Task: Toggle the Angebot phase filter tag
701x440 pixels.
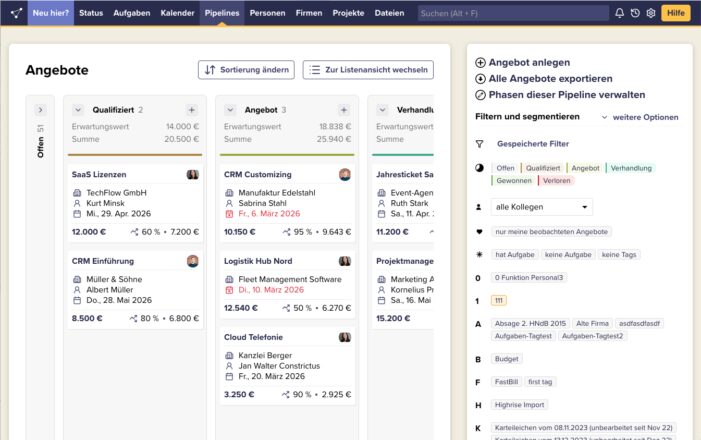Action: 585,168
